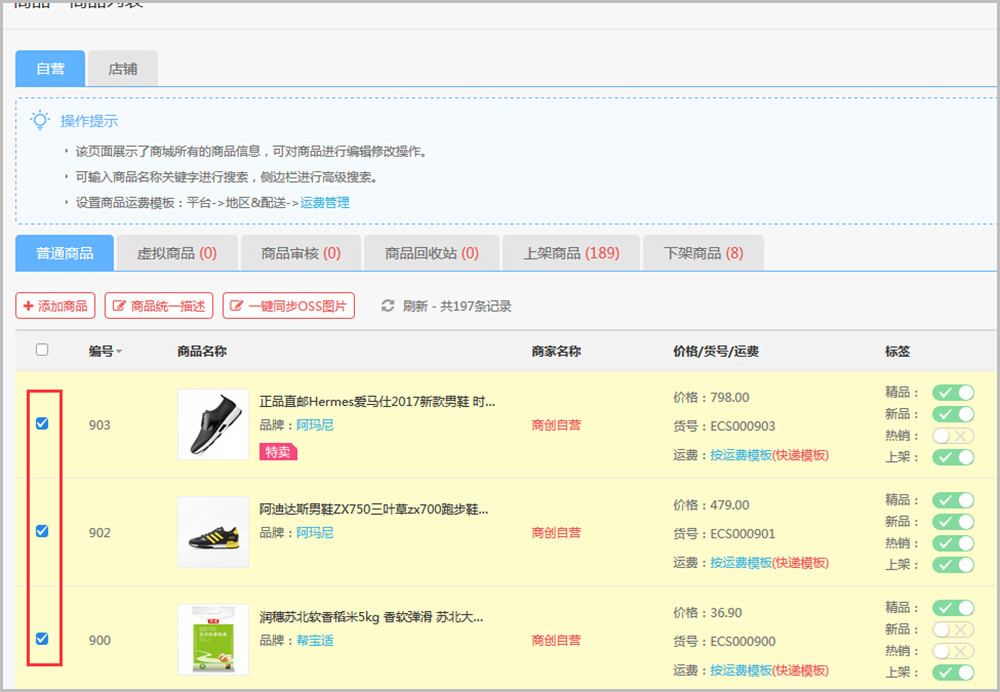Image resolution: width=1000 pixels, height=692 pixels.
Task: Disable 精品 toggle for product 902
Action: point(952,500)
